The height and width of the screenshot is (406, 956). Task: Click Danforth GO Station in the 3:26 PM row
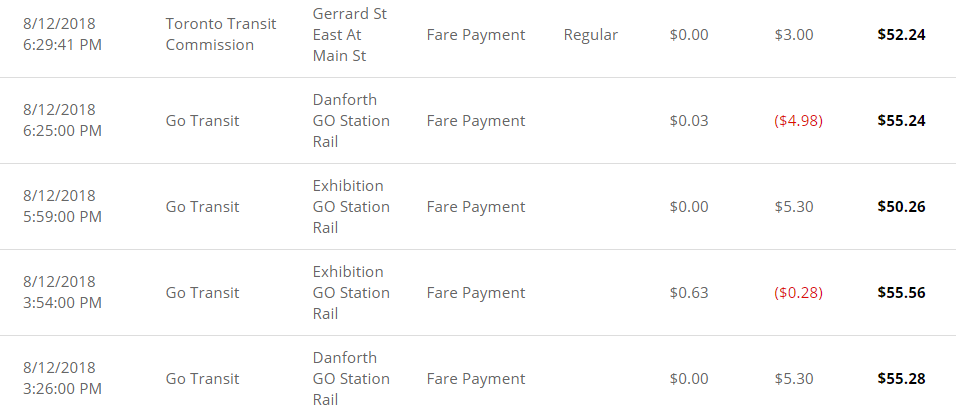351,379
